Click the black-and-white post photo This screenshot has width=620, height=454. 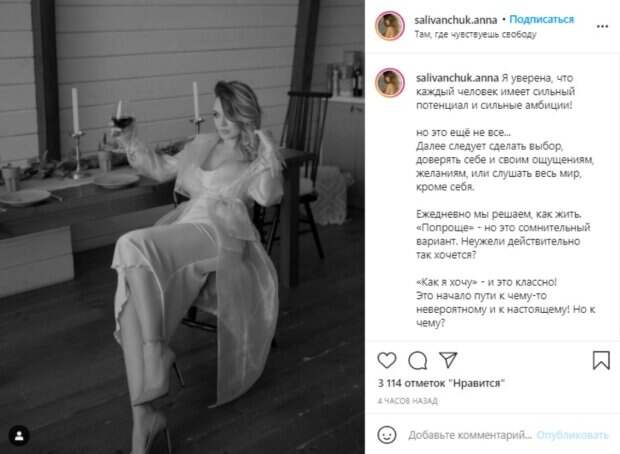pyautogui.click(x=182, y=227)
